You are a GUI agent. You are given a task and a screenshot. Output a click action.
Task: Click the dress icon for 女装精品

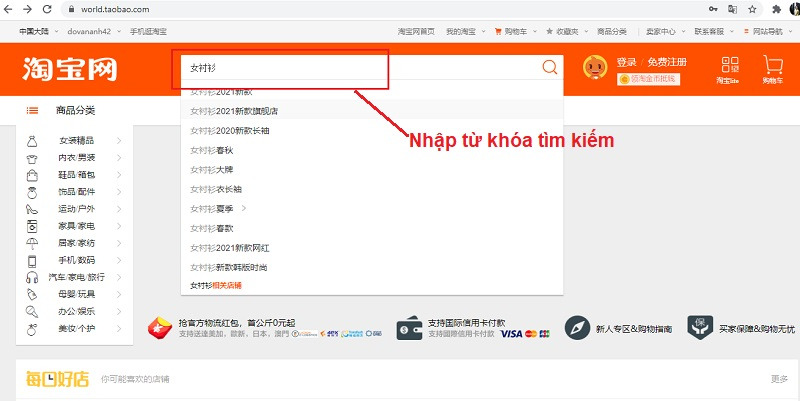click(33, 141)
